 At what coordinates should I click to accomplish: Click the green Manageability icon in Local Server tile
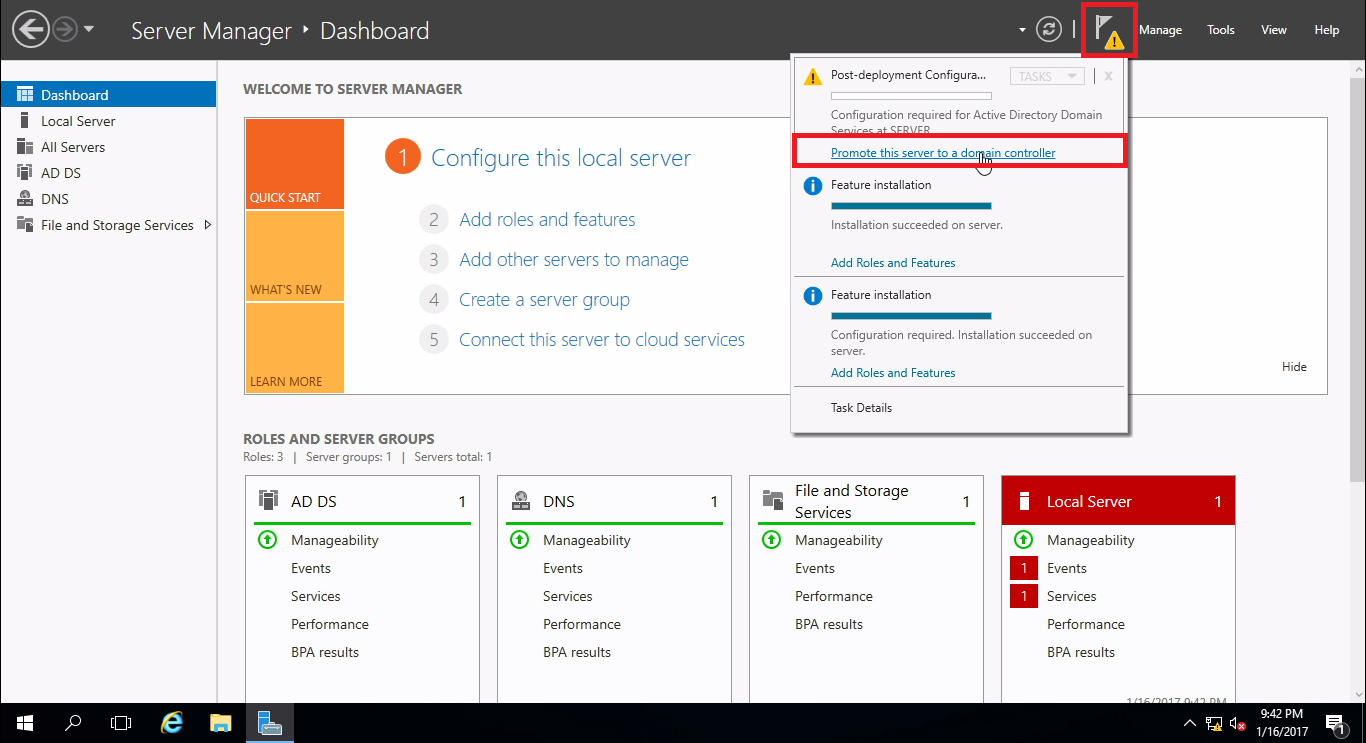pos(1023,540)
